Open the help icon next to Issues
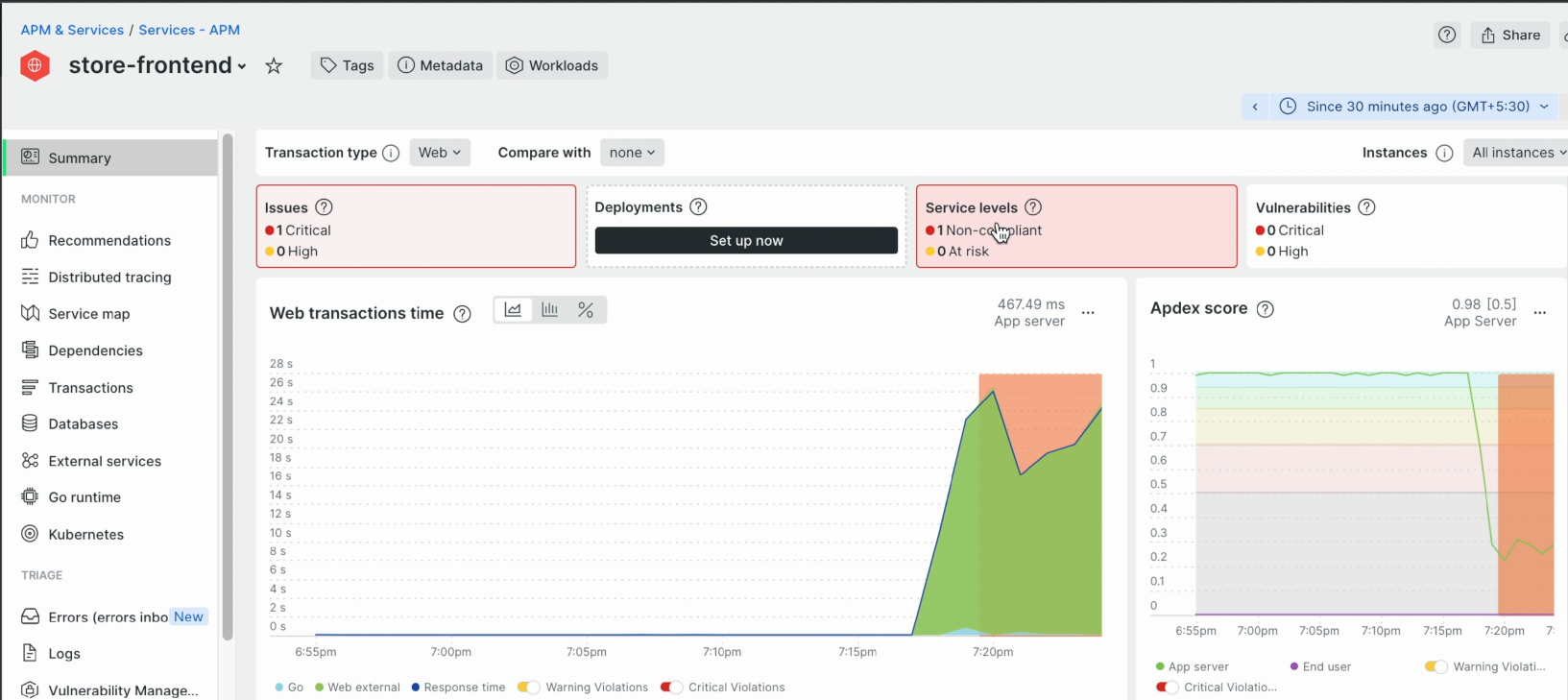 tap(325, 206)
